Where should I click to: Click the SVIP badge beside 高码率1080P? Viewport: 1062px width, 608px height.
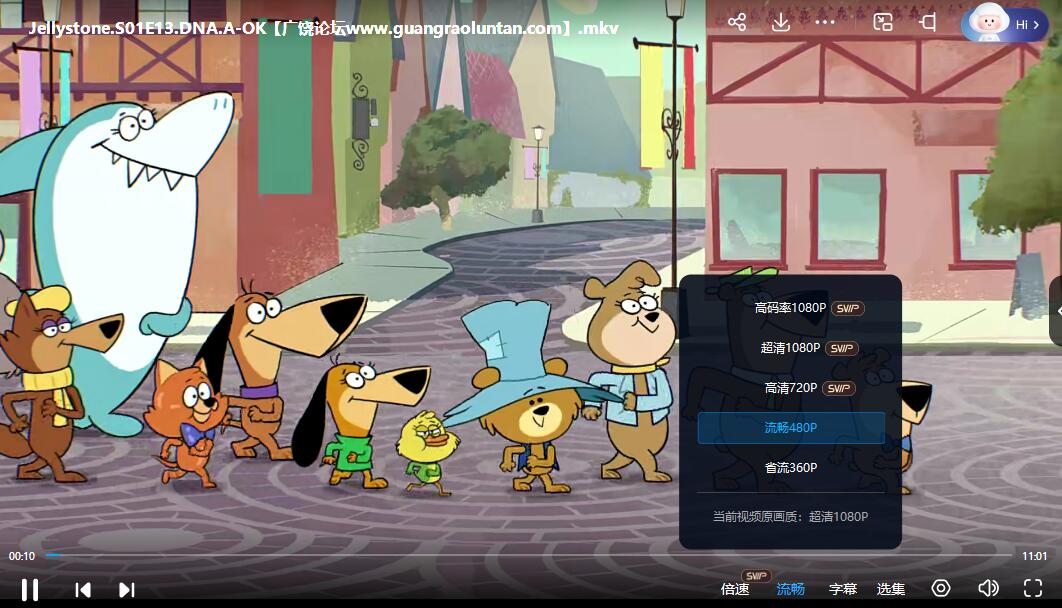click(x=848, y=309)
